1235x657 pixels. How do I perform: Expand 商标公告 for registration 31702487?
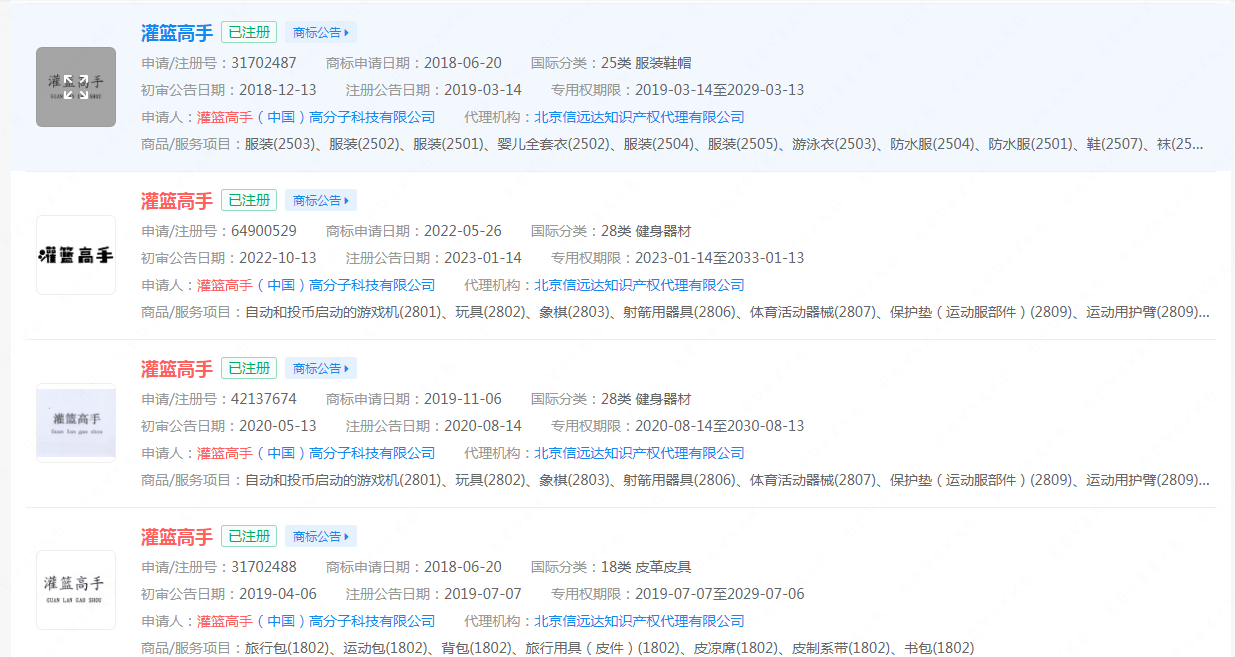321,32
